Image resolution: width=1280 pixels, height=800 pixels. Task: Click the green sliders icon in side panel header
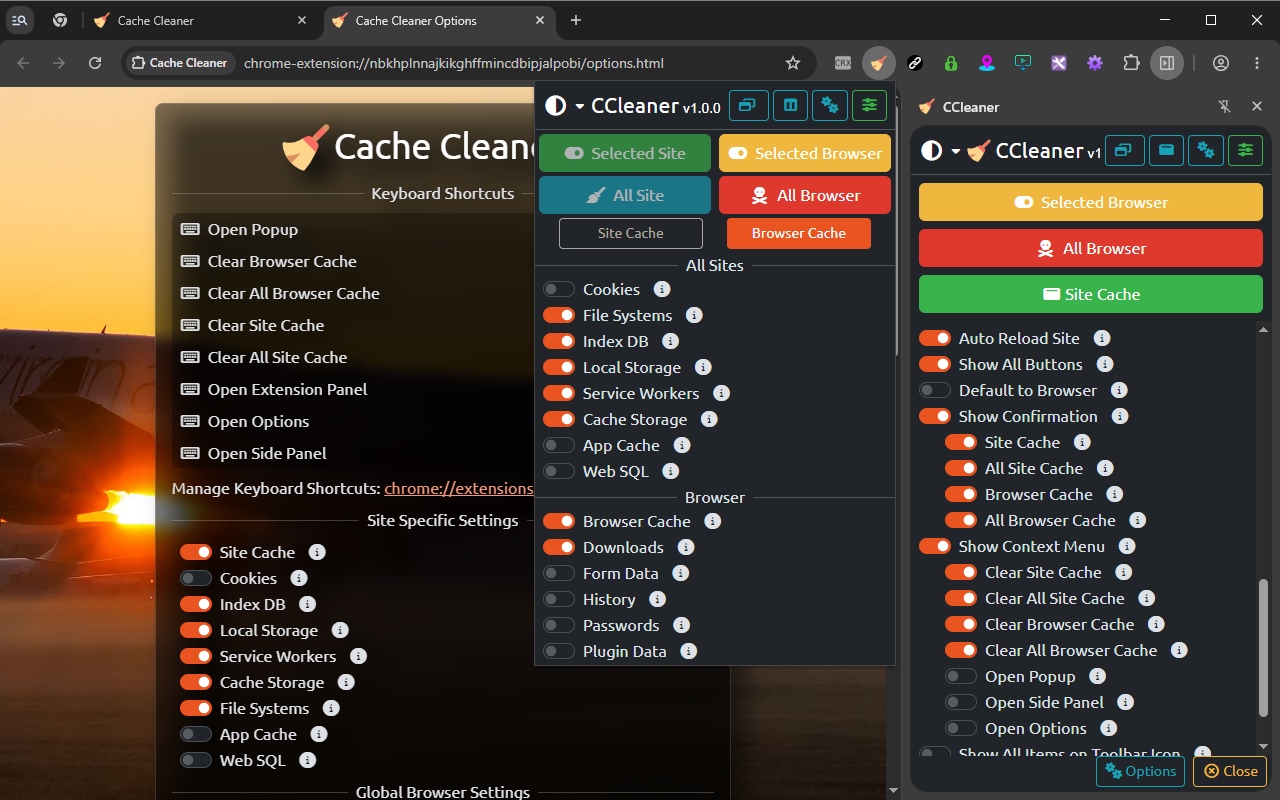click(x=1245, y=150)
